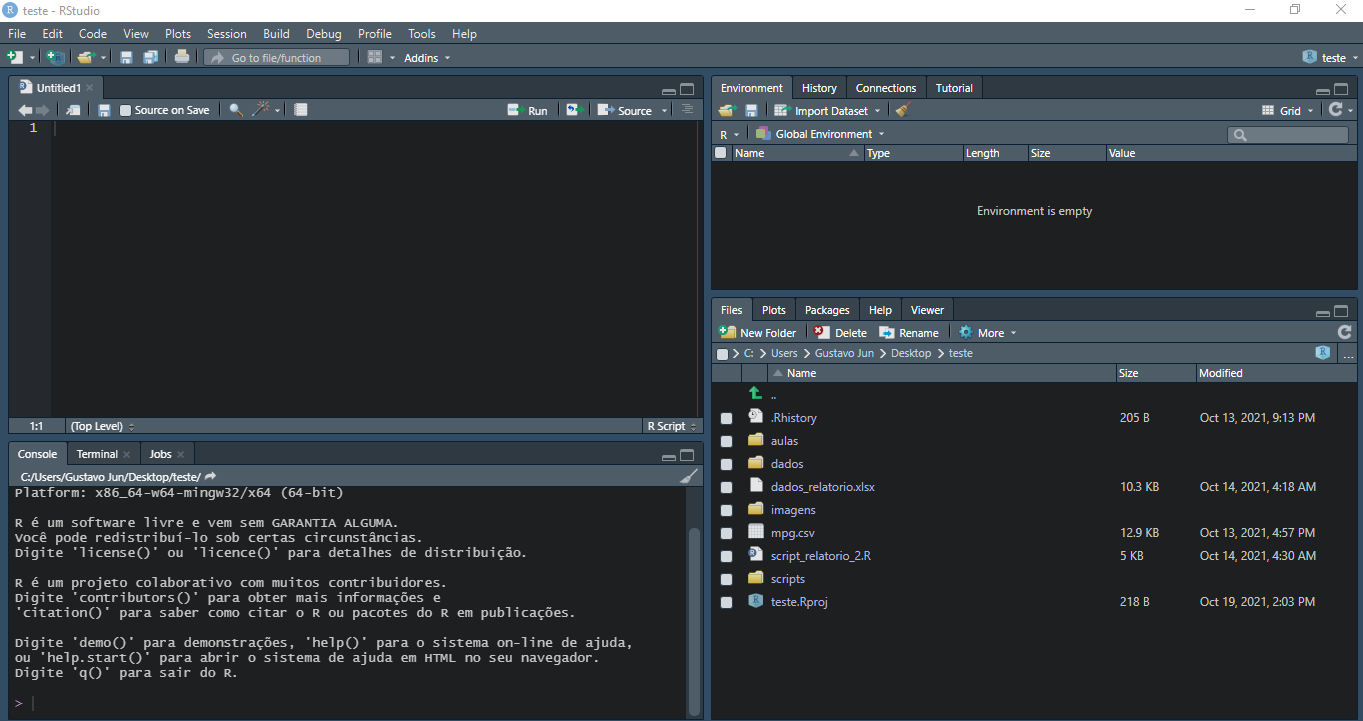Viewport: 1363px width, 721px height.
Task: Refresh the Environment pane
Action: click(x=1335, y=110)
